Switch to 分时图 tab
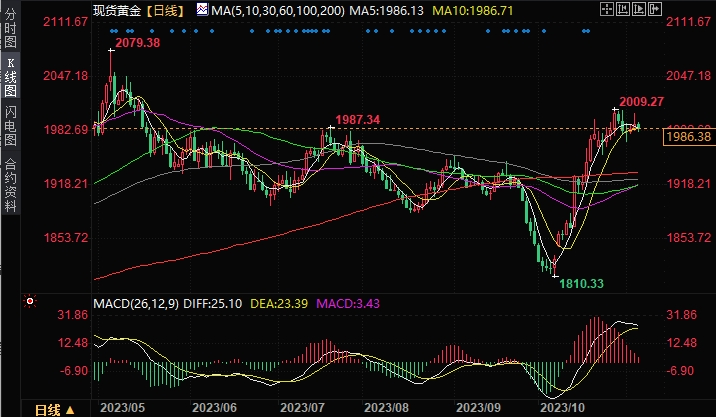 pos(10,28)
